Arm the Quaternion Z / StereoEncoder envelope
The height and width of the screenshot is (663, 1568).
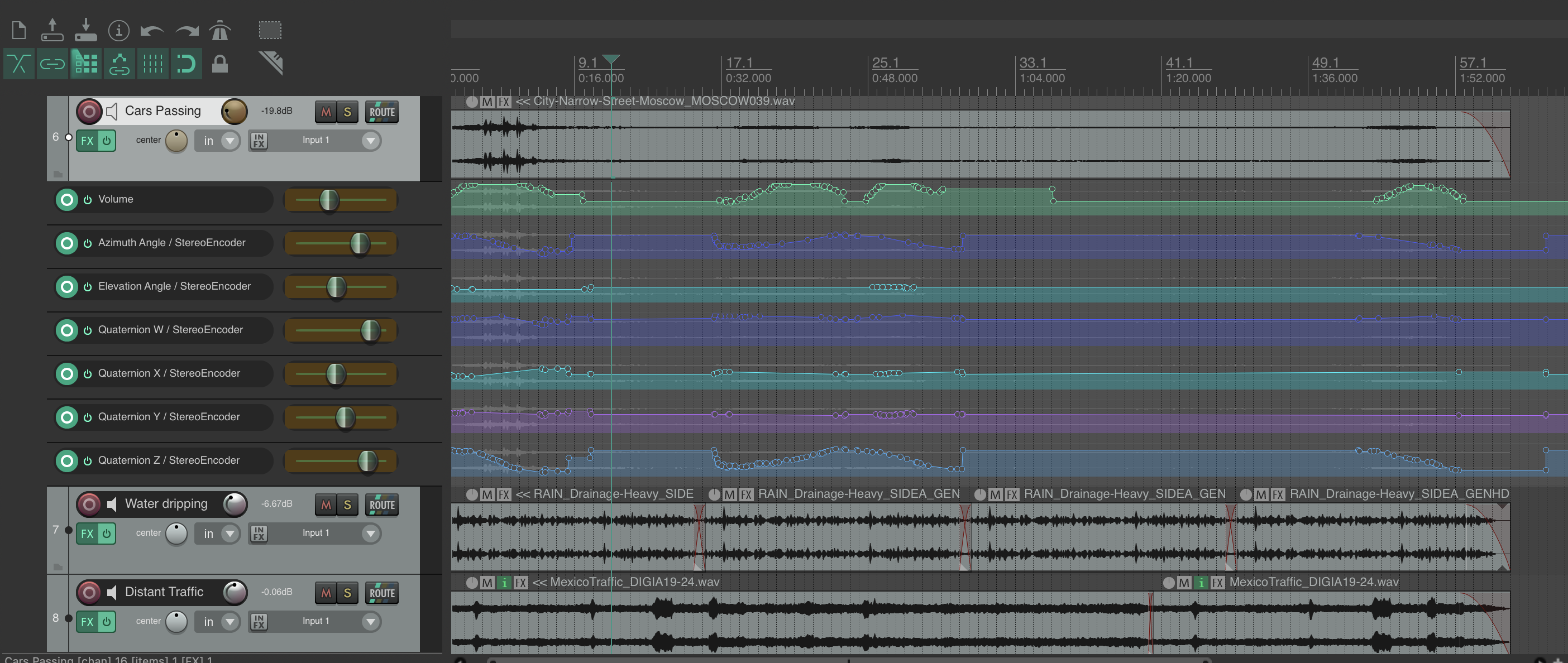pyautogui.click(x=67, y=461)
